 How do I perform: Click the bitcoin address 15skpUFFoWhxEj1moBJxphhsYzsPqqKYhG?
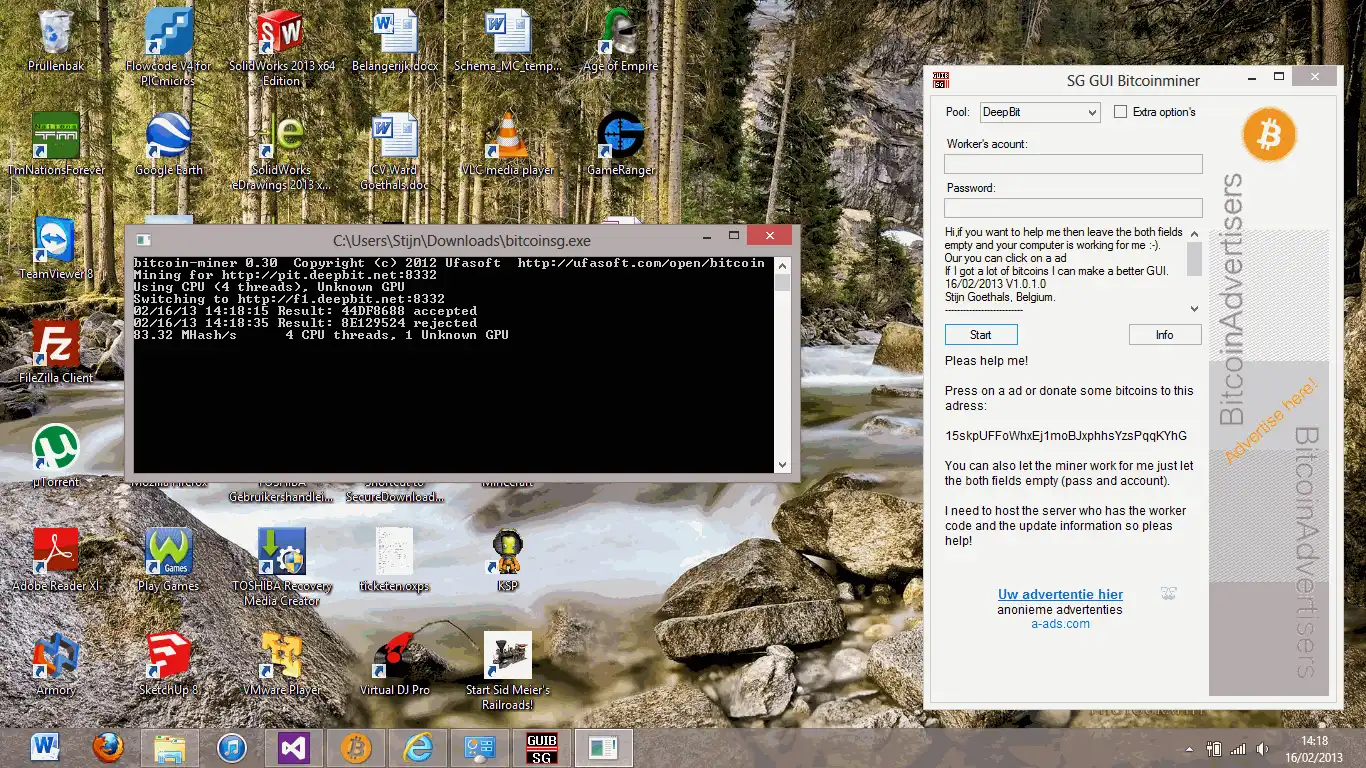pos(1066,436)
